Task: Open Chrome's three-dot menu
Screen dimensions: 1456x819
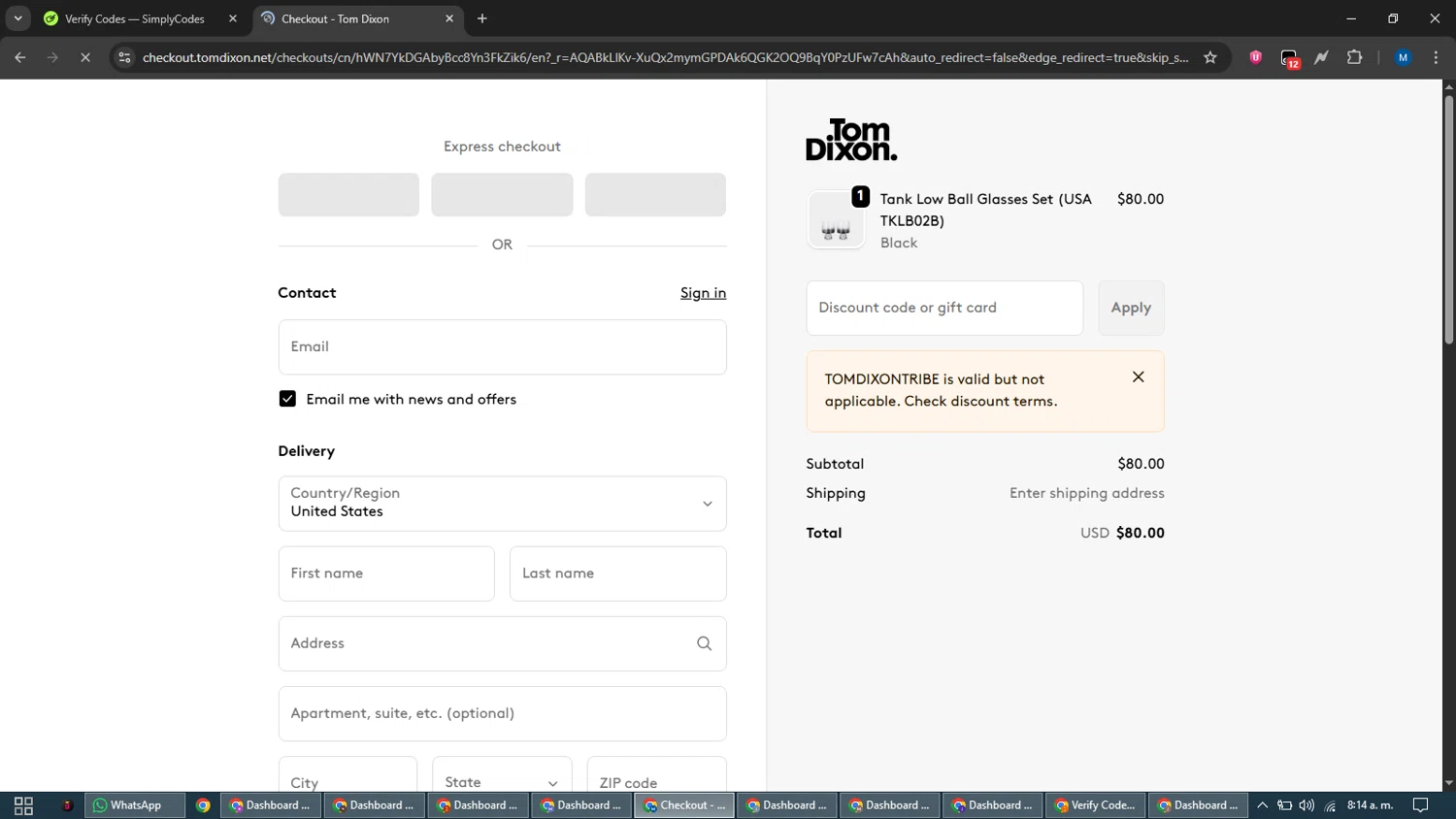Action: pyautogui.click(x=1436, y=57)
